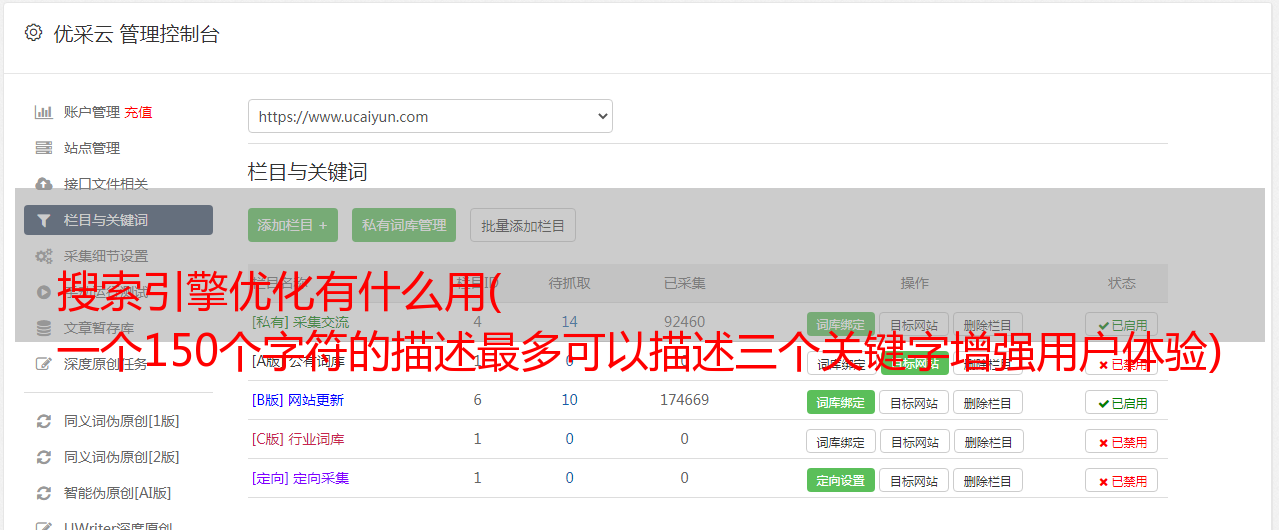Viewport: 1279px width, 530px height.
Task: Click 删除栏目 in the 定向采集 row
Action: 988,480
